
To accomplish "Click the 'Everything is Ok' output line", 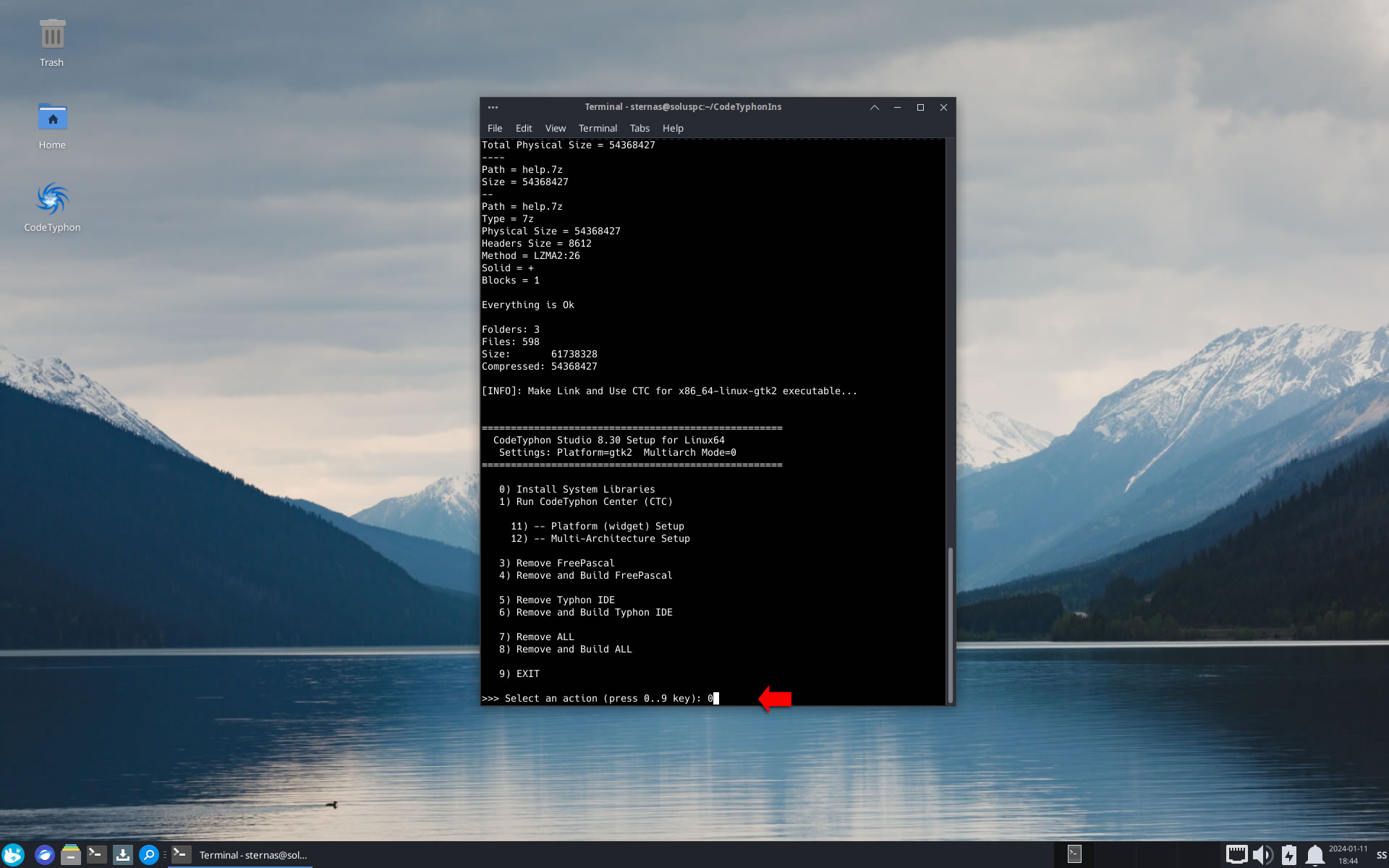I will (527, 305).
